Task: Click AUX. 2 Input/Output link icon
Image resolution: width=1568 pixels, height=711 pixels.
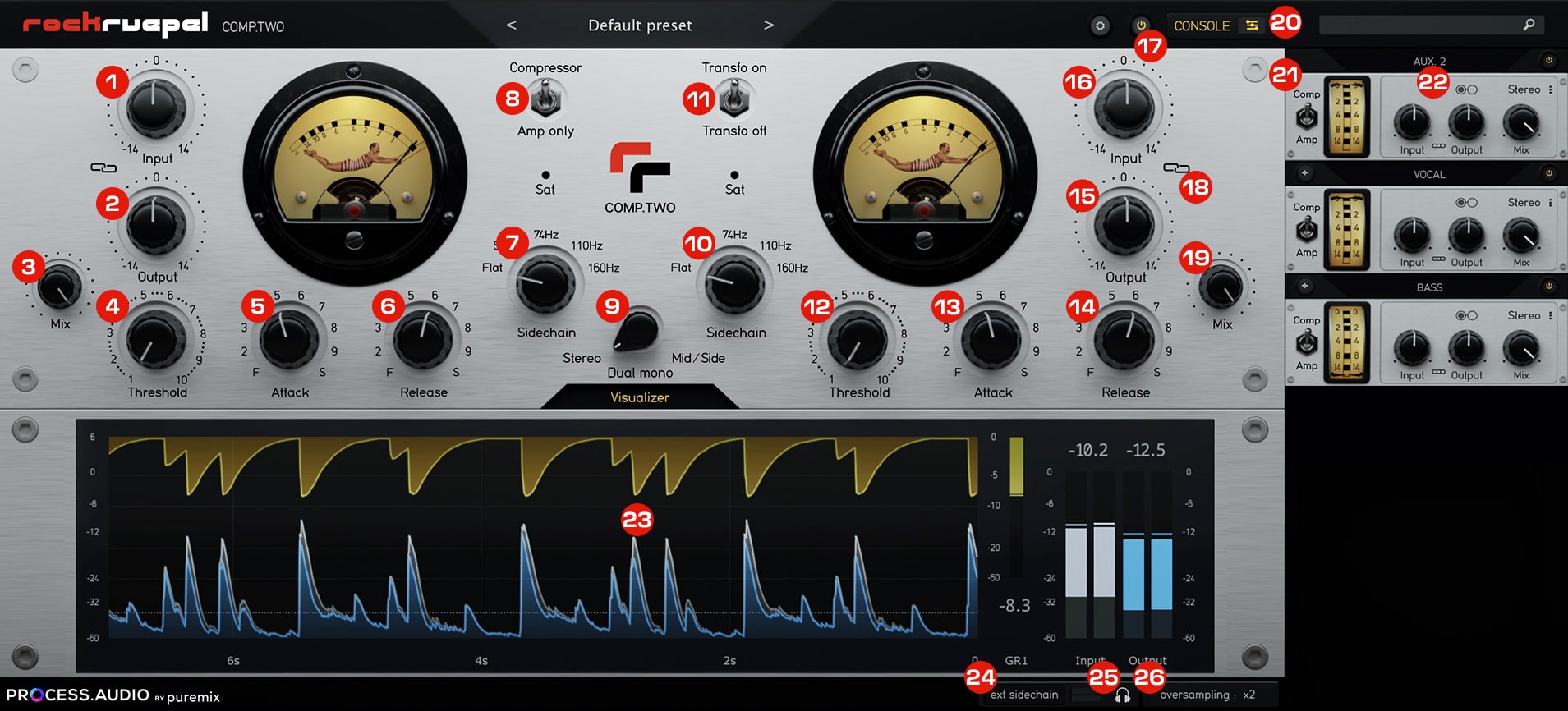Action: click(x=1438, y=146)
